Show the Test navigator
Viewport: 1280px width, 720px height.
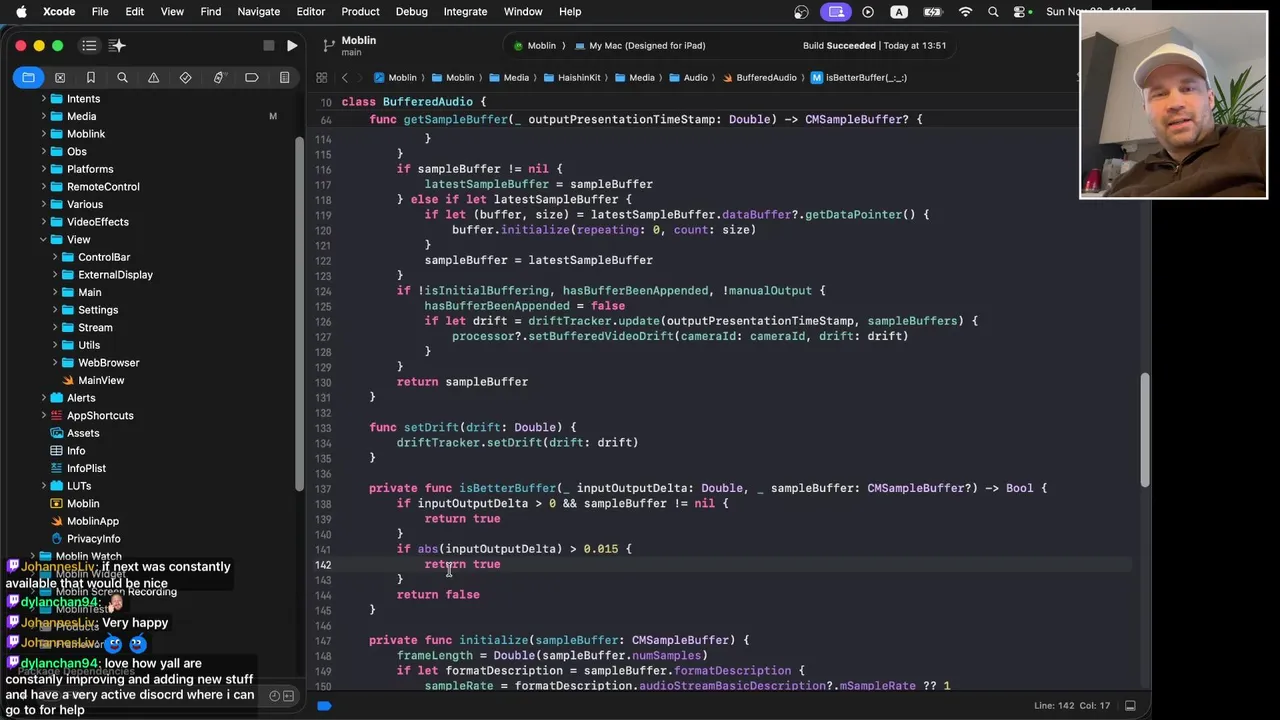point(186,77)
